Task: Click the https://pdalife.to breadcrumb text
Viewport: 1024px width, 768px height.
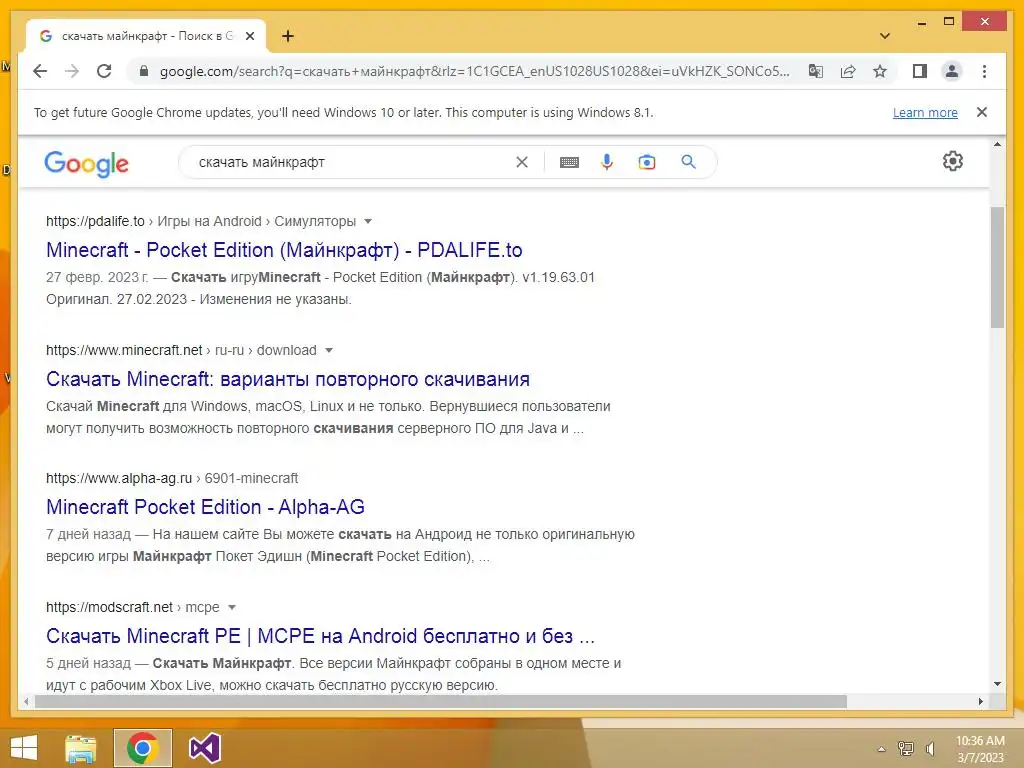Action: coord(95,221)
